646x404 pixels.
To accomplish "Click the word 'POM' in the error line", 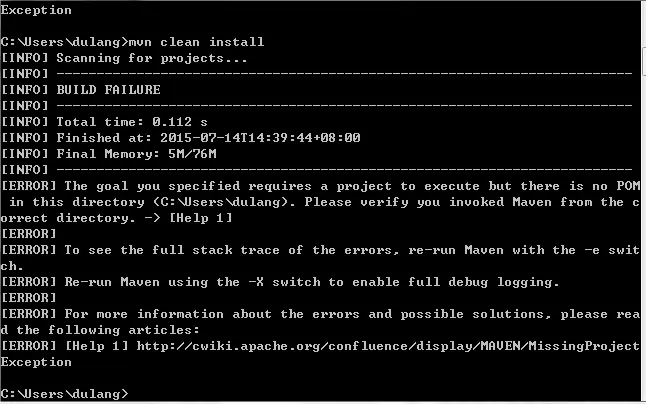I will [628, 186].
